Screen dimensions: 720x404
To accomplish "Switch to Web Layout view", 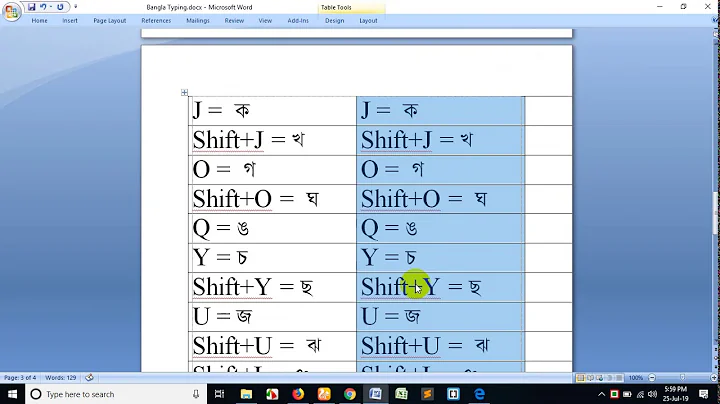I will [600, 378].
